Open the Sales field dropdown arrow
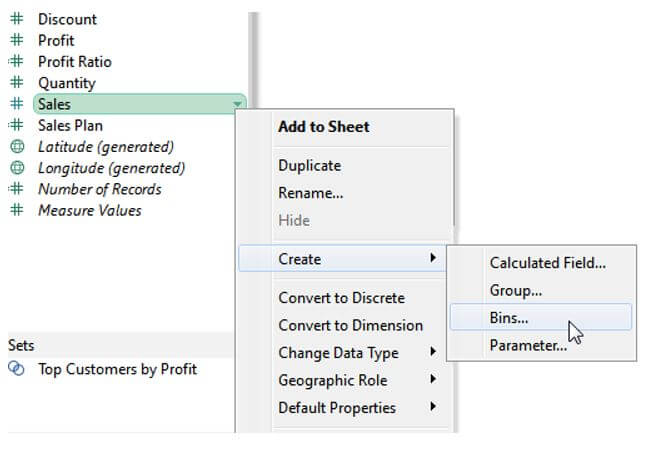Image resolution: width=654 pixels, height=451 pixels. tap(237, 104)
